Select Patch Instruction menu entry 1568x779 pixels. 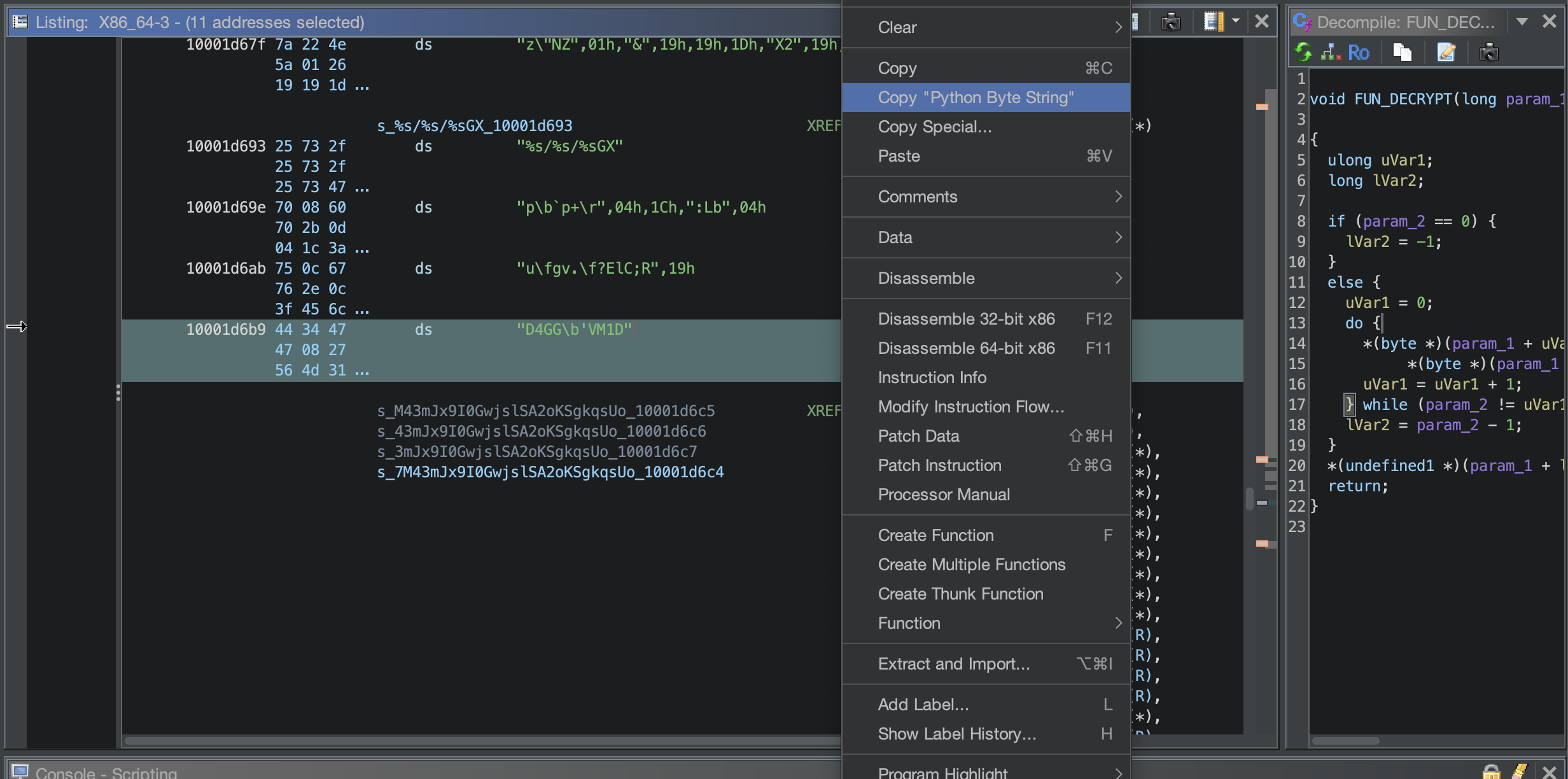click(986, 465)
